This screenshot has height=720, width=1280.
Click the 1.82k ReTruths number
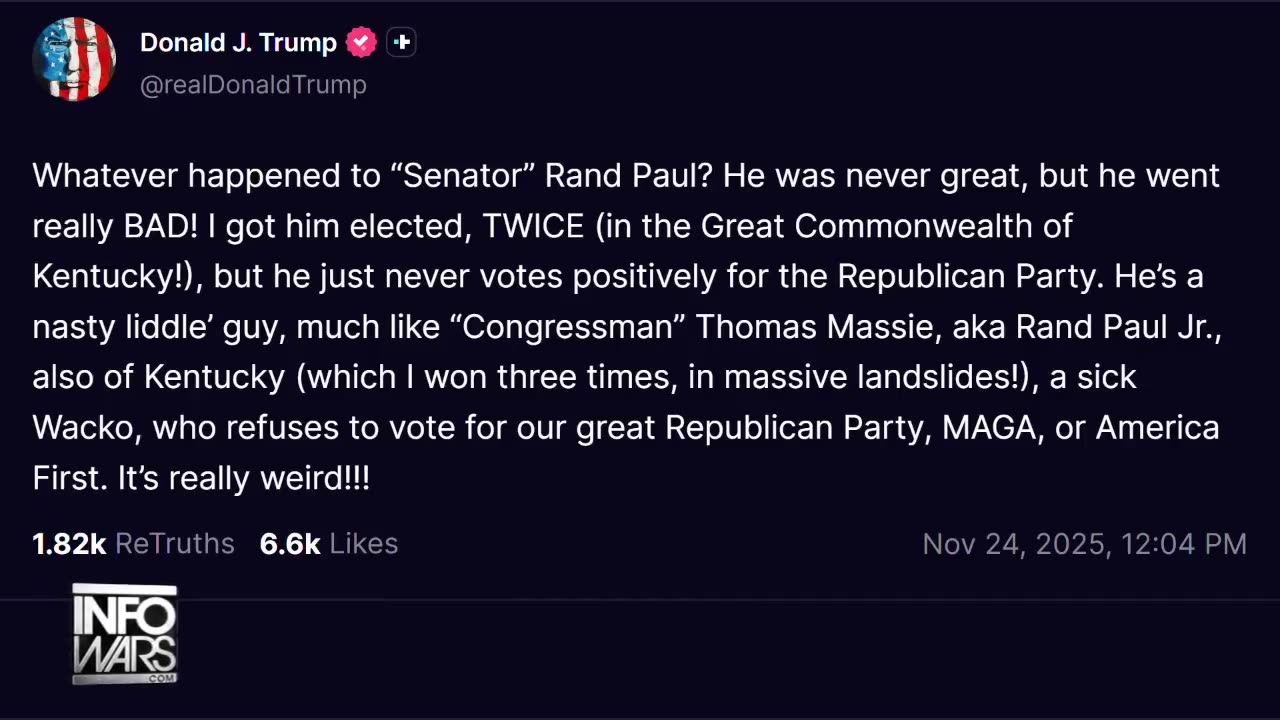coord(69,544)
